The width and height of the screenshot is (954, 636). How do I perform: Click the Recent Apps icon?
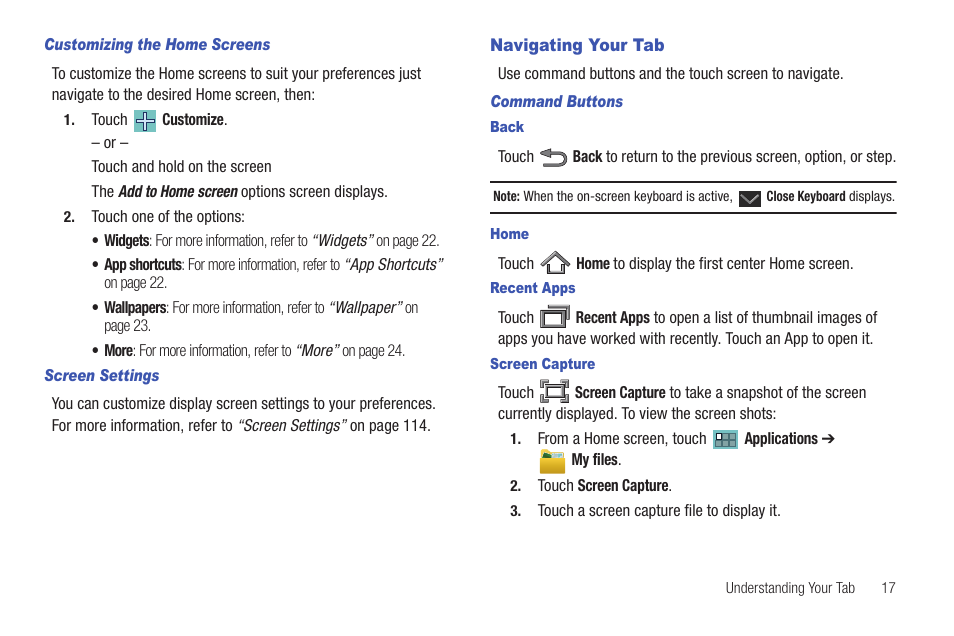pyautogui.click(x=554, y=316)
